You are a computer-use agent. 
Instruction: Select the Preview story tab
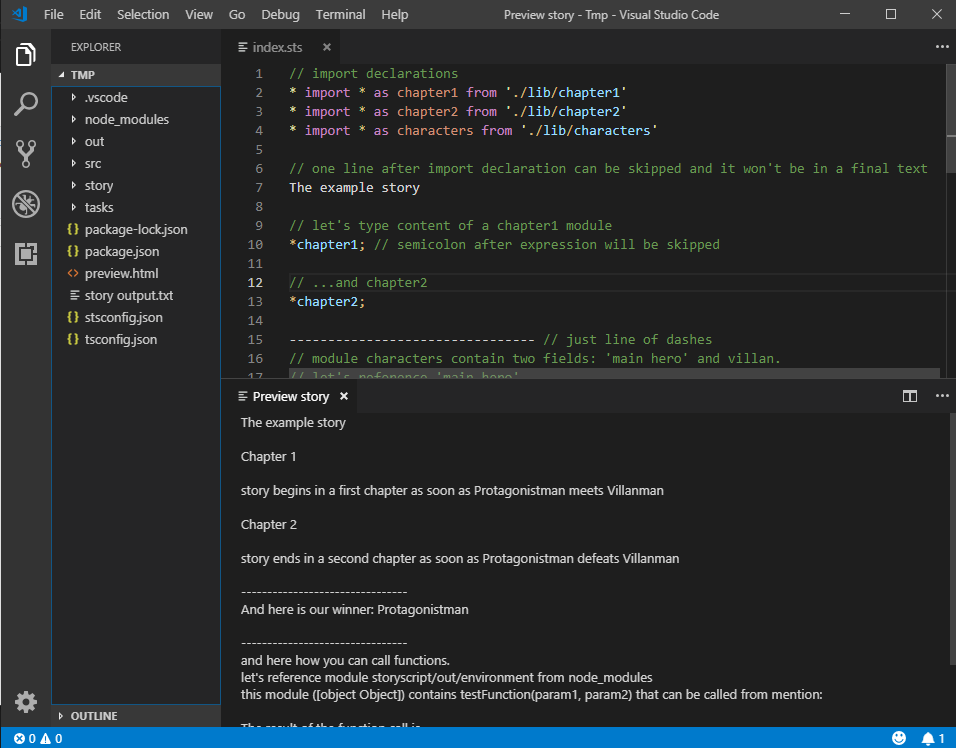pyautogui.click(x=291, y=396)
